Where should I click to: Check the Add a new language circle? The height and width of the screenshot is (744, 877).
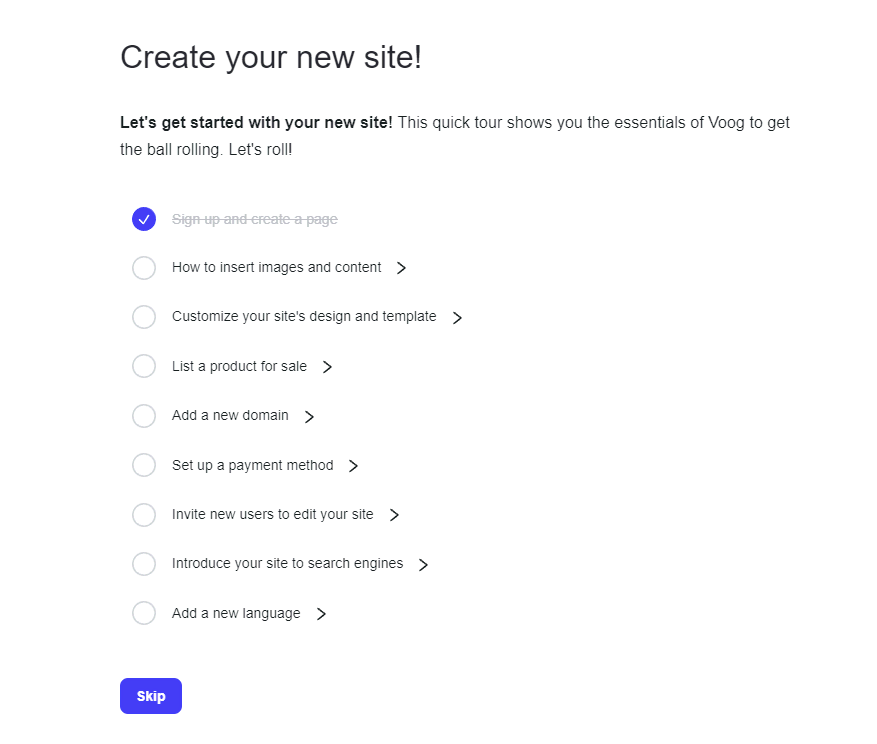pyautogui.click(x=144, y=613)
